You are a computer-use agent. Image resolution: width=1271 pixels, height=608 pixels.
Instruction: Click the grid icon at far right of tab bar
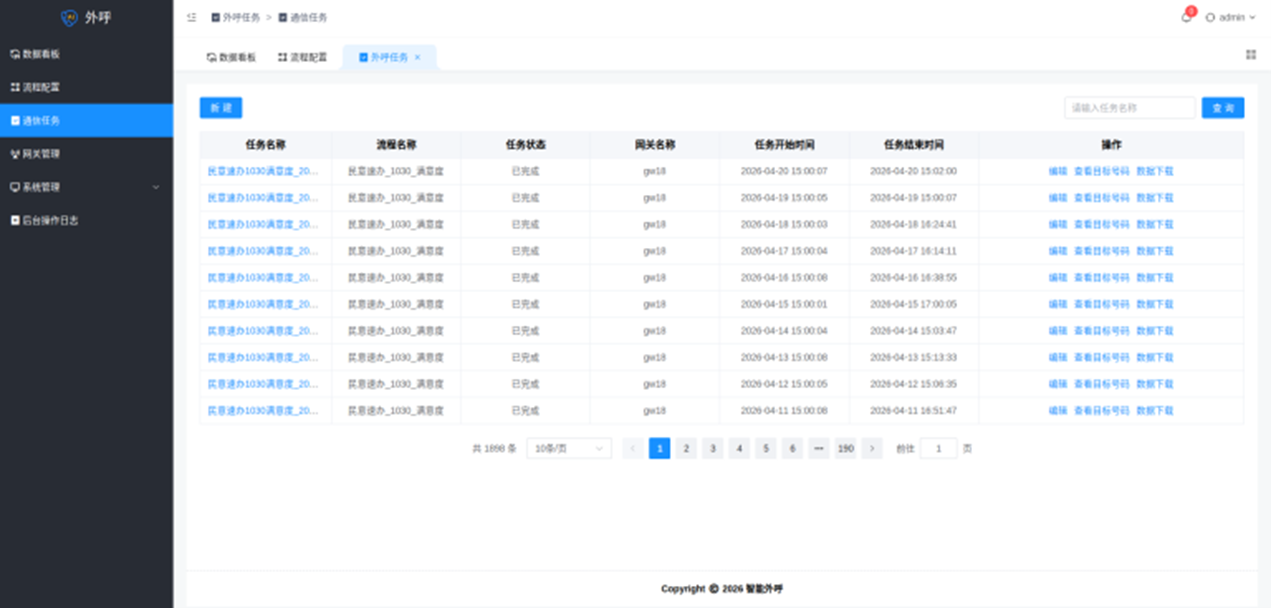click(1250, 55)
